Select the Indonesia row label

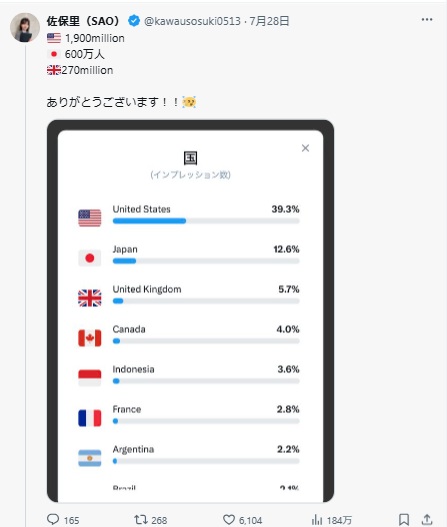(133, 369)
